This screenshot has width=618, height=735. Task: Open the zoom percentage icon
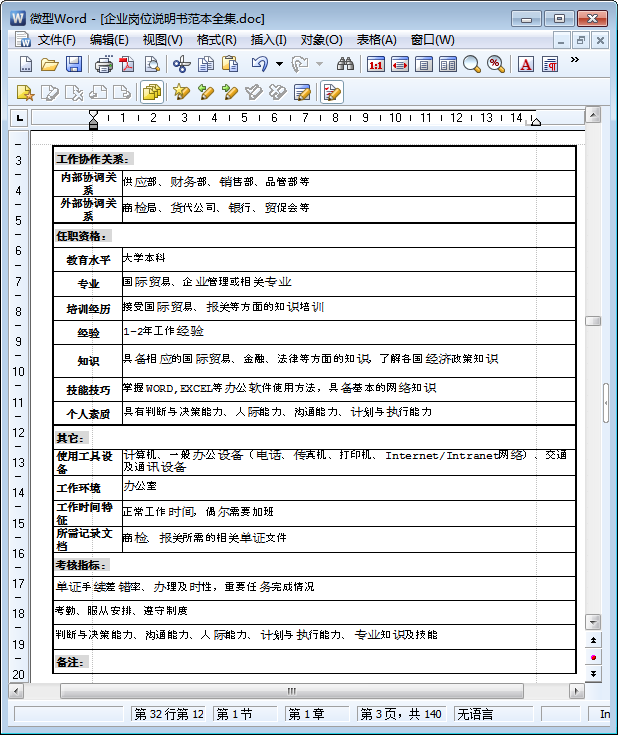pos(496,64)
